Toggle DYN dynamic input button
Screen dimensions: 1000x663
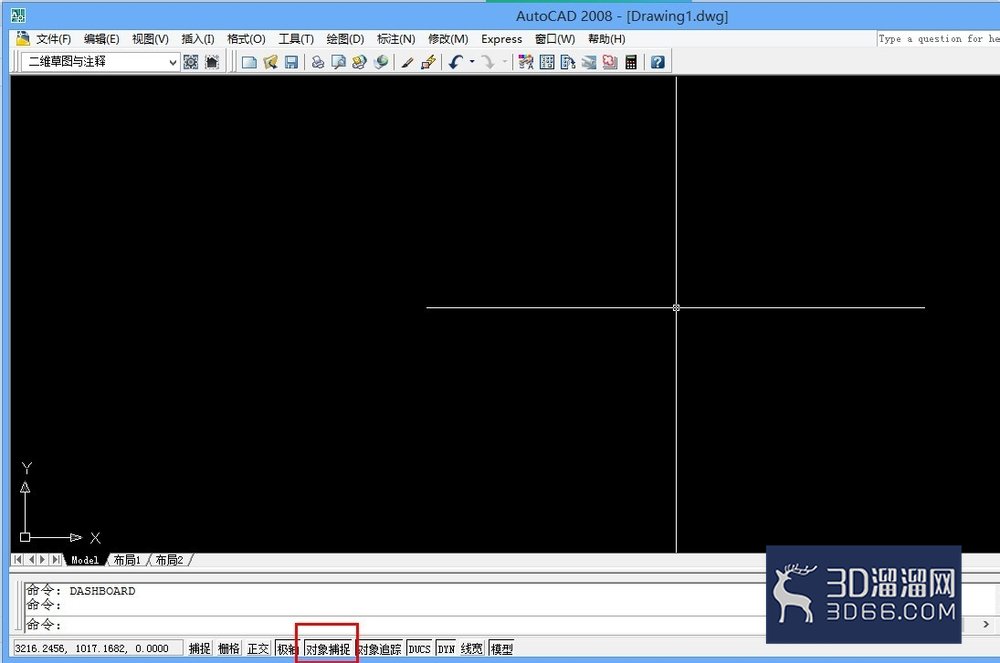coord(446,648)
